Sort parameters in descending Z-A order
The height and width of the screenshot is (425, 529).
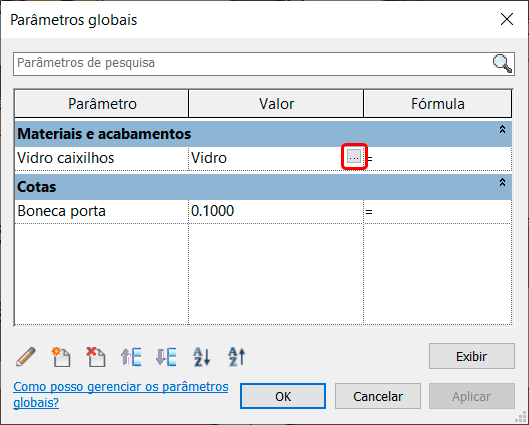(x=236, y=357)
